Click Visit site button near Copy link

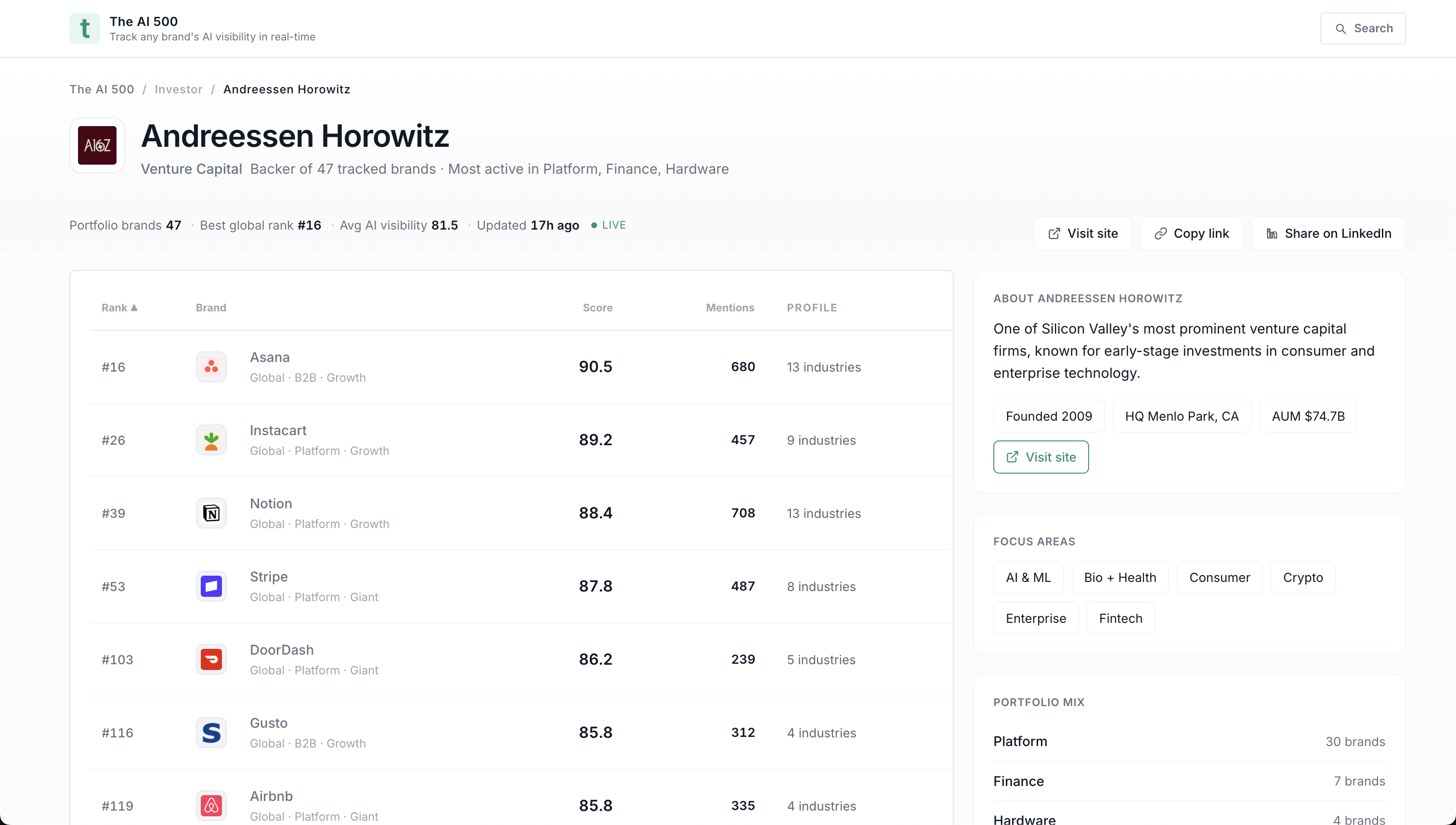(x=1082, y=233)
